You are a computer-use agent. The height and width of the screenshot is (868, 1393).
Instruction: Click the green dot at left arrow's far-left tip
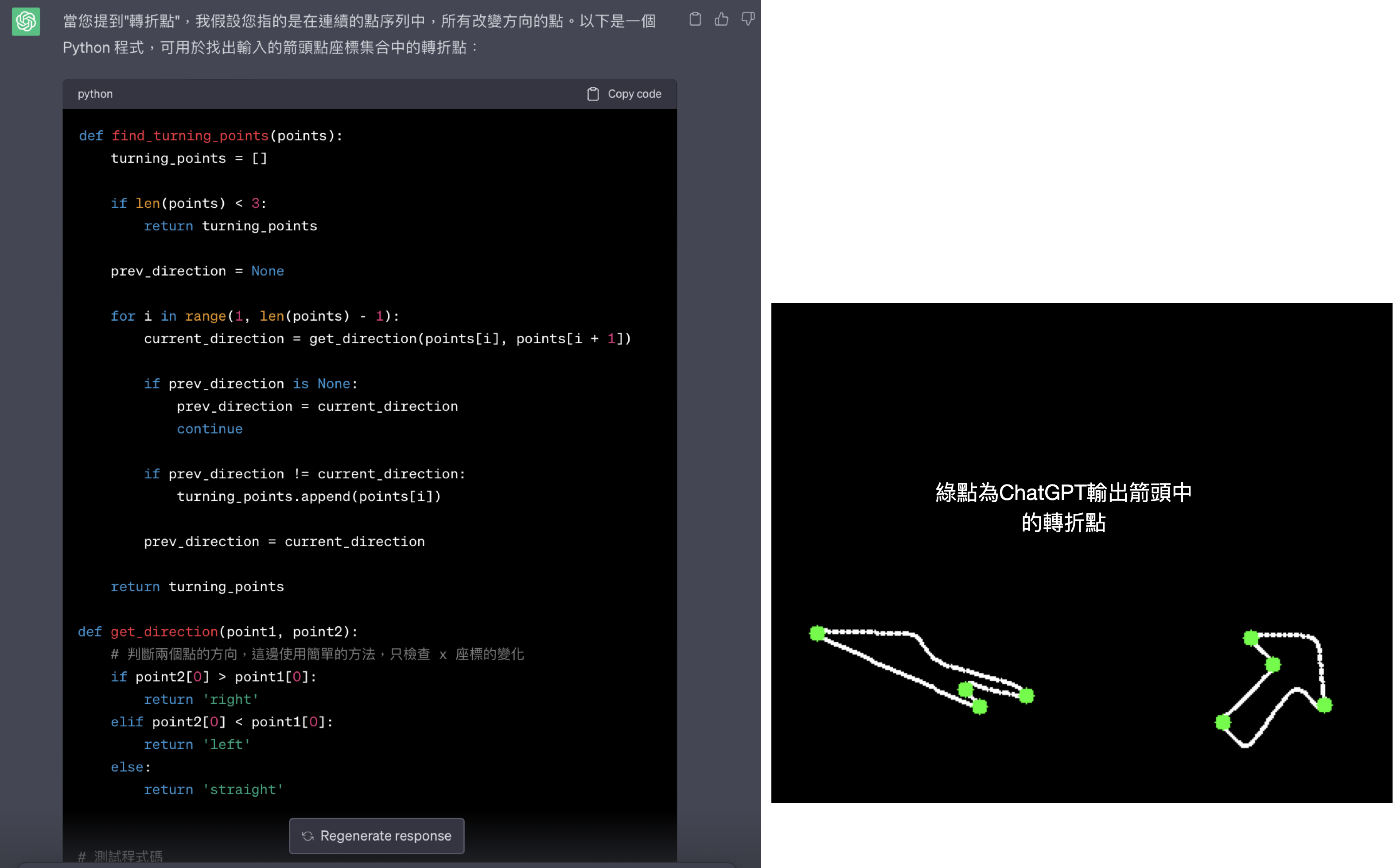[817, 633]
